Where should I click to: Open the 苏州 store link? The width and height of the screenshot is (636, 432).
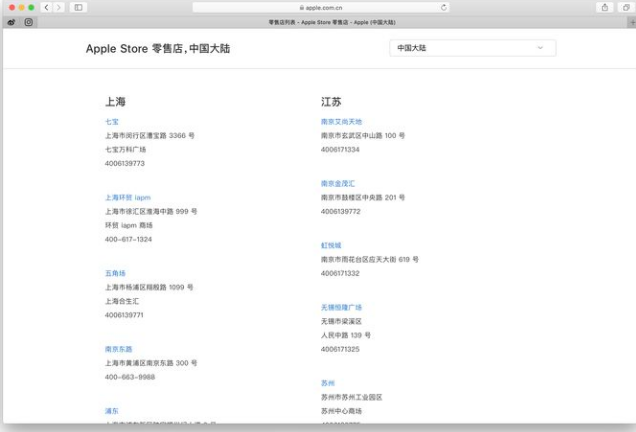click(328, 383)
